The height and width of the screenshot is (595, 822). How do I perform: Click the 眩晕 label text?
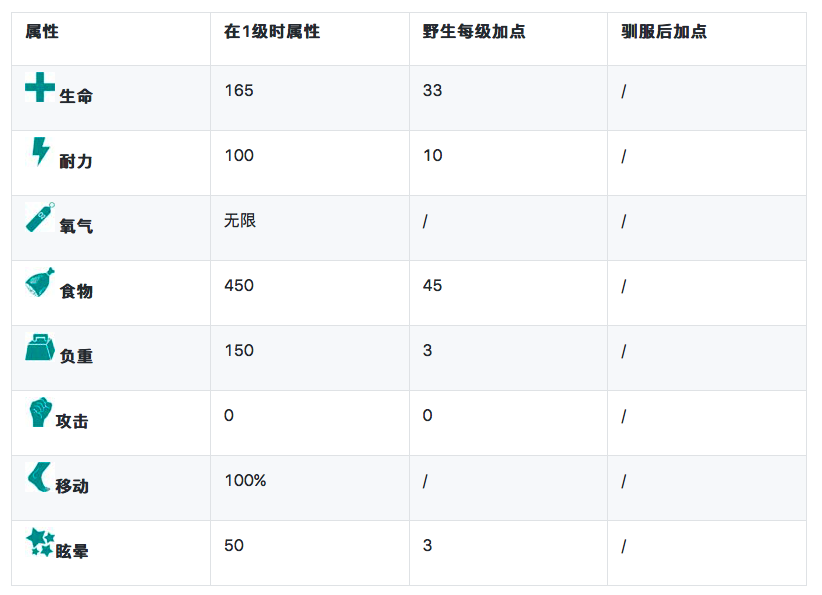tap(72, 551)
